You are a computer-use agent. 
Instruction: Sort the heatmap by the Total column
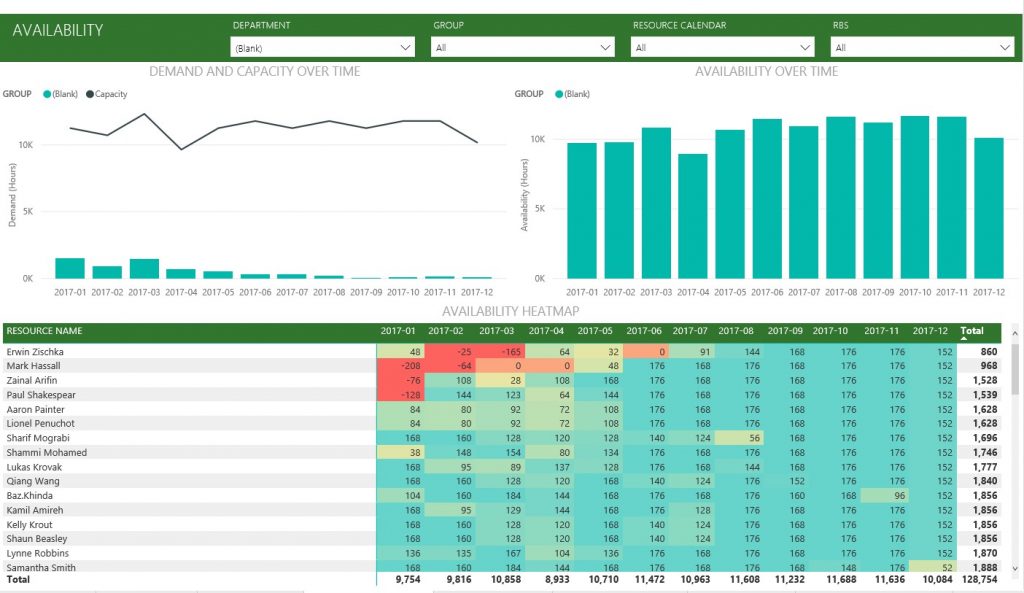[x=971, y=331]
